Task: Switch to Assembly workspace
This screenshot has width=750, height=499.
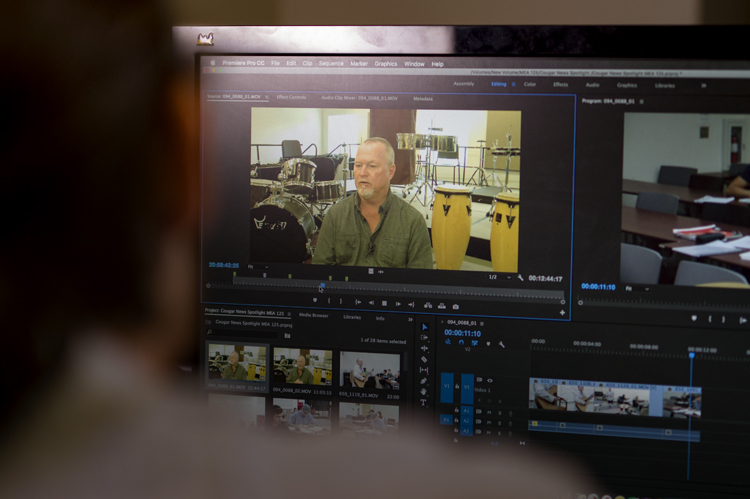Action: [x=463, y=84]
